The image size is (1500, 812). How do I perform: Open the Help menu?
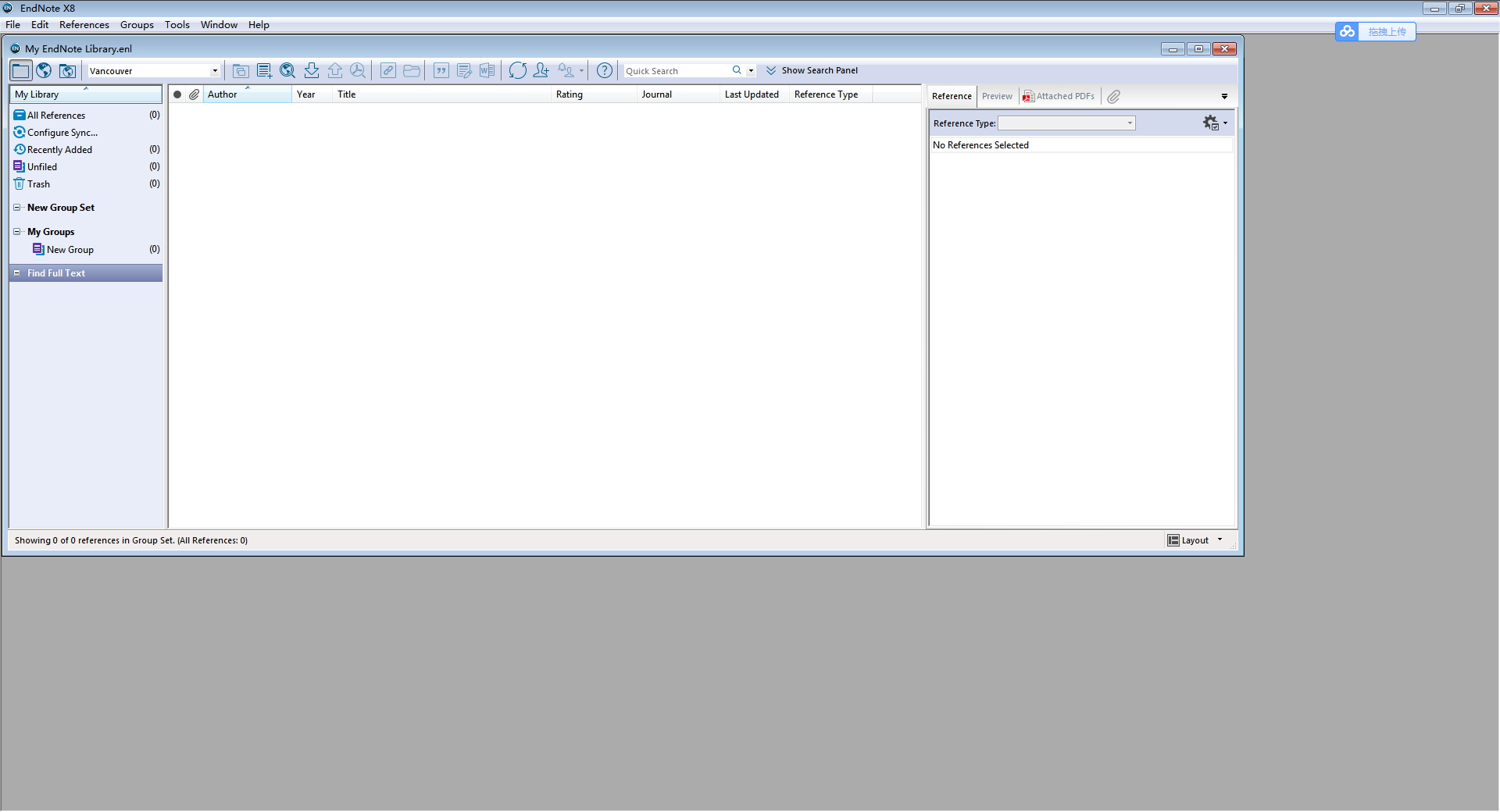pyautogui.click(x=259, y=25)
